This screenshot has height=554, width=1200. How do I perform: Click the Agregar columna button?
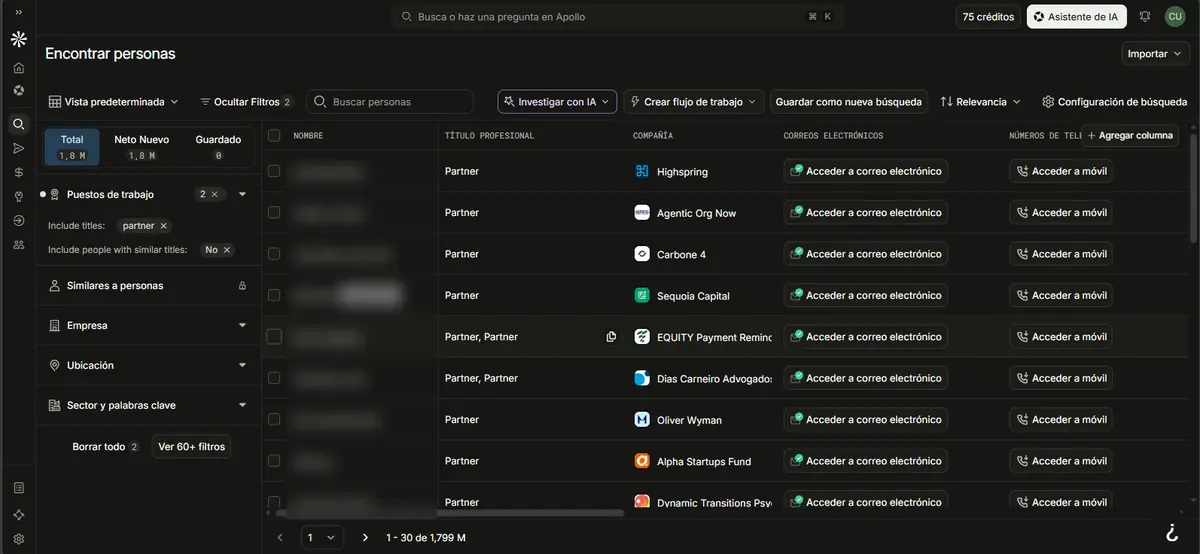click(1130, 135)
